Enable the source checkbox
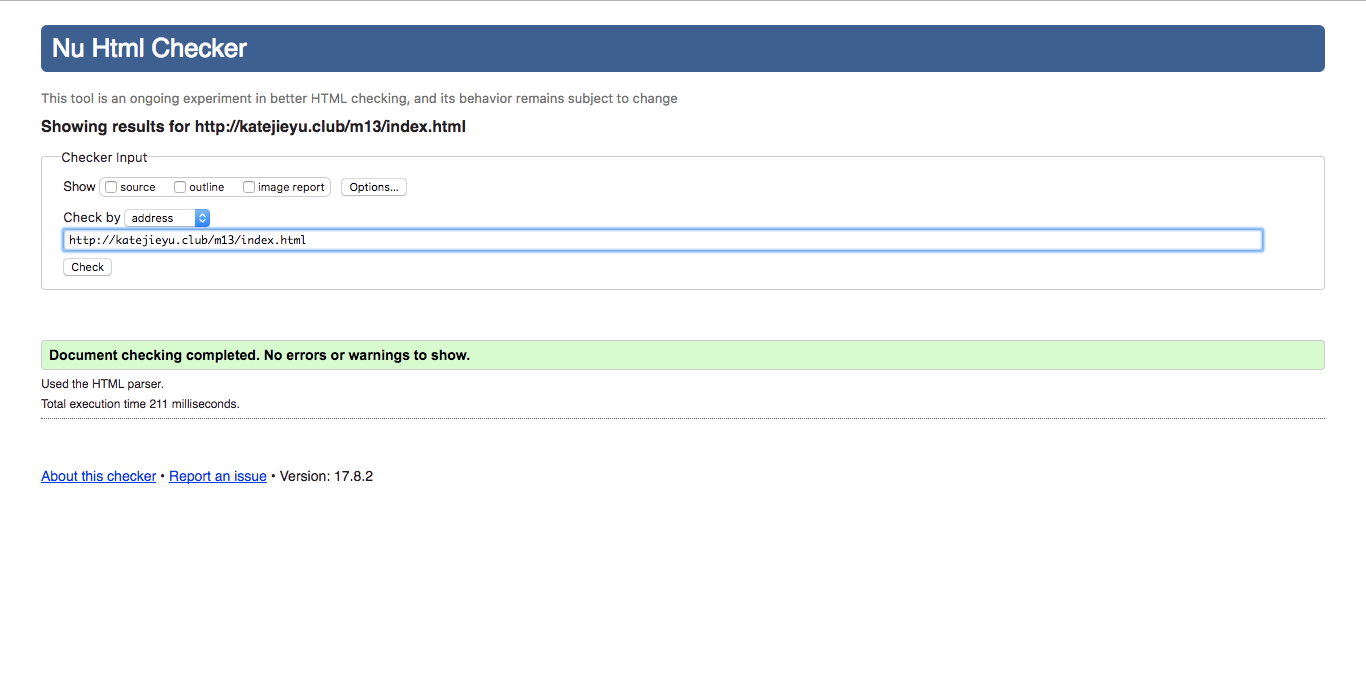Viewport: 1366px width, 695px height. pos(111,187)
